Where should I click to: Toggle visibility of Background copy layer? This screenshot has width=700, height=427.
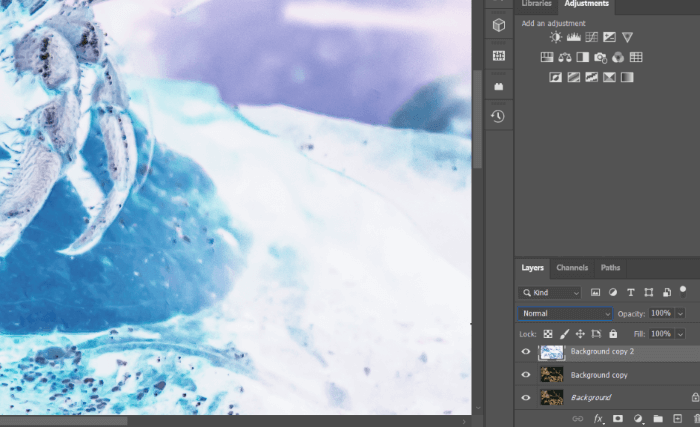526,375
